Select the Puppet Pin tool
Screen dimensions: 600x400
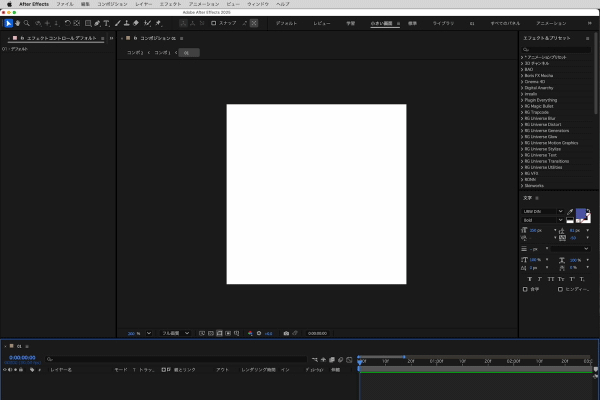[158, 23]
